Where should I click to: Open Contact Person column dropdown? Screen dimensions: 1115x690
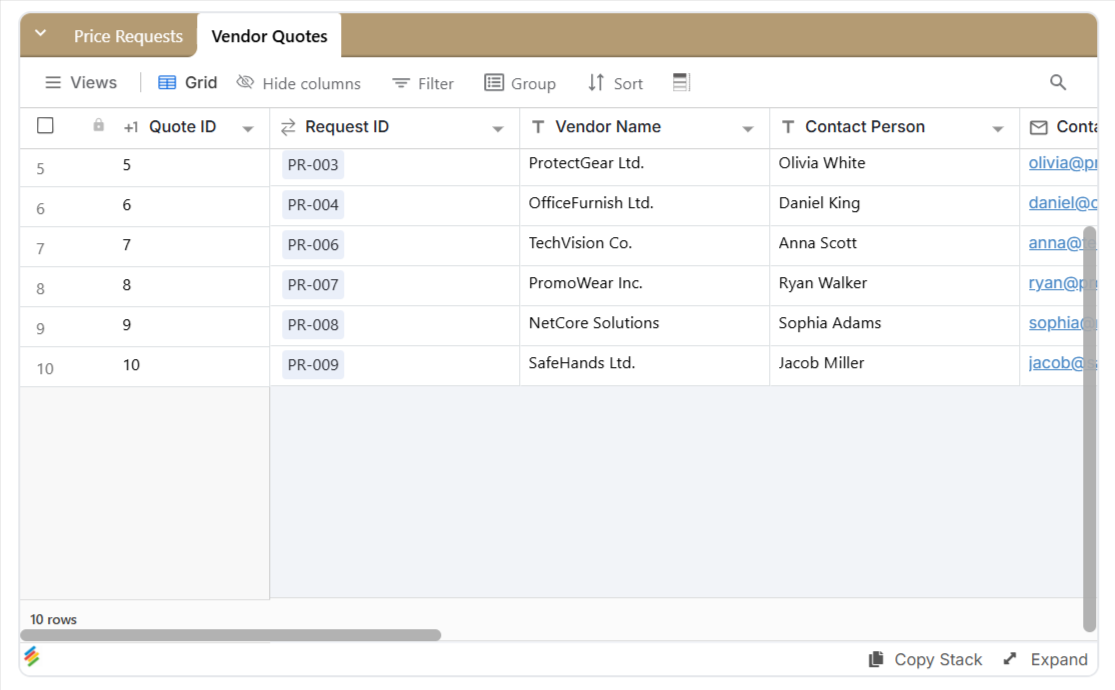point(998,129)
